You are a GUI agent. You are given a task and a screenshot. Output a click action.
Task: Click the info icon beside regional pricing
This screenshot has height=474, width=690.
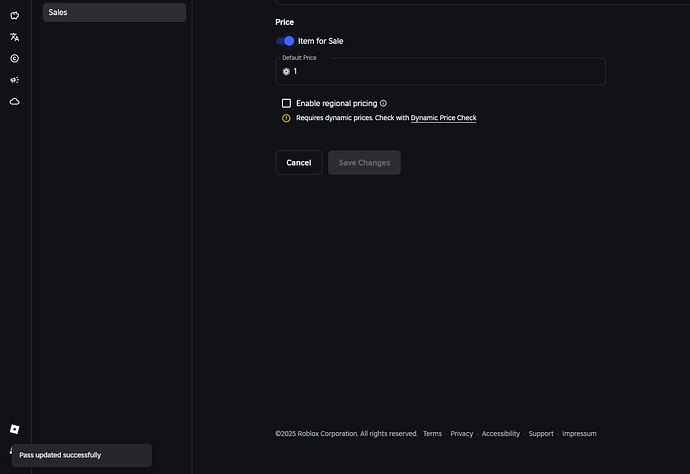[383, 103]
